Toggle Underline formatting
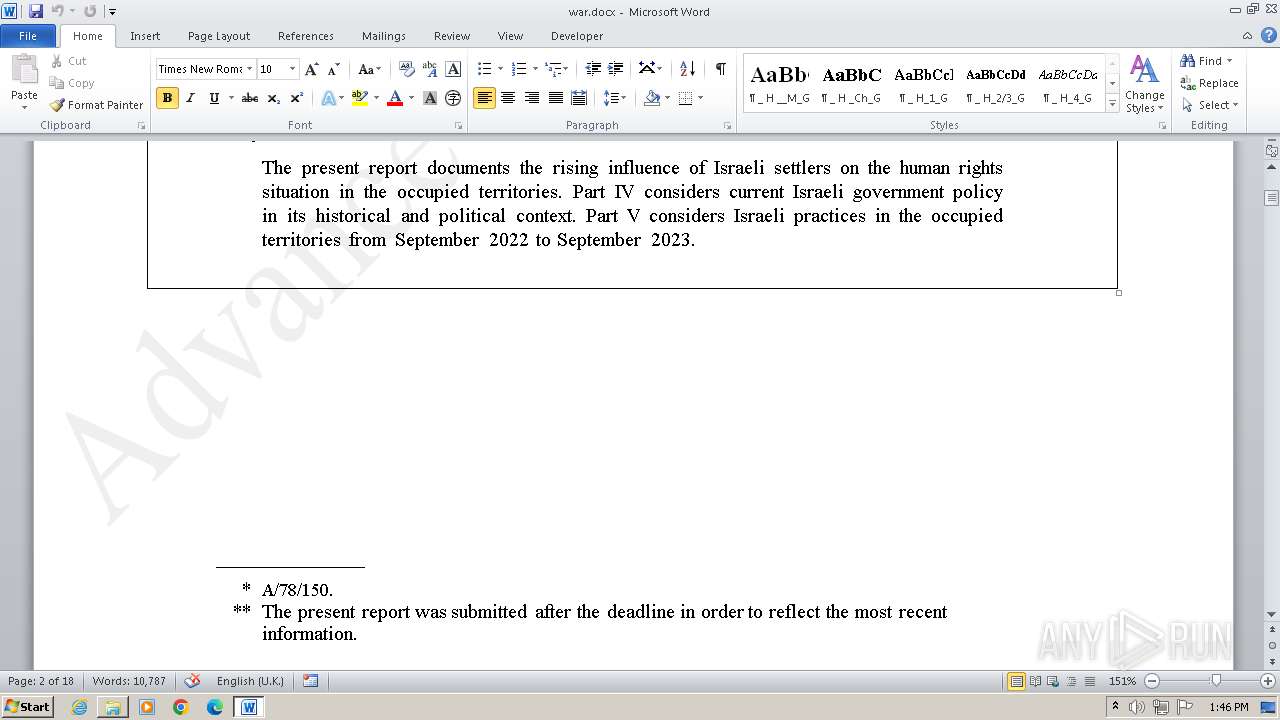 click(214, 98)
